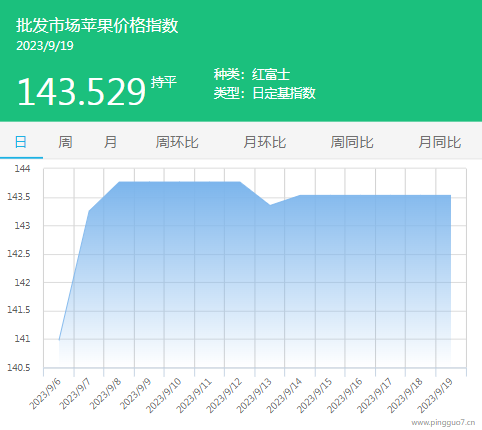
Task: Open the 月 monthly tab
Action: click(x=110, y=142)
